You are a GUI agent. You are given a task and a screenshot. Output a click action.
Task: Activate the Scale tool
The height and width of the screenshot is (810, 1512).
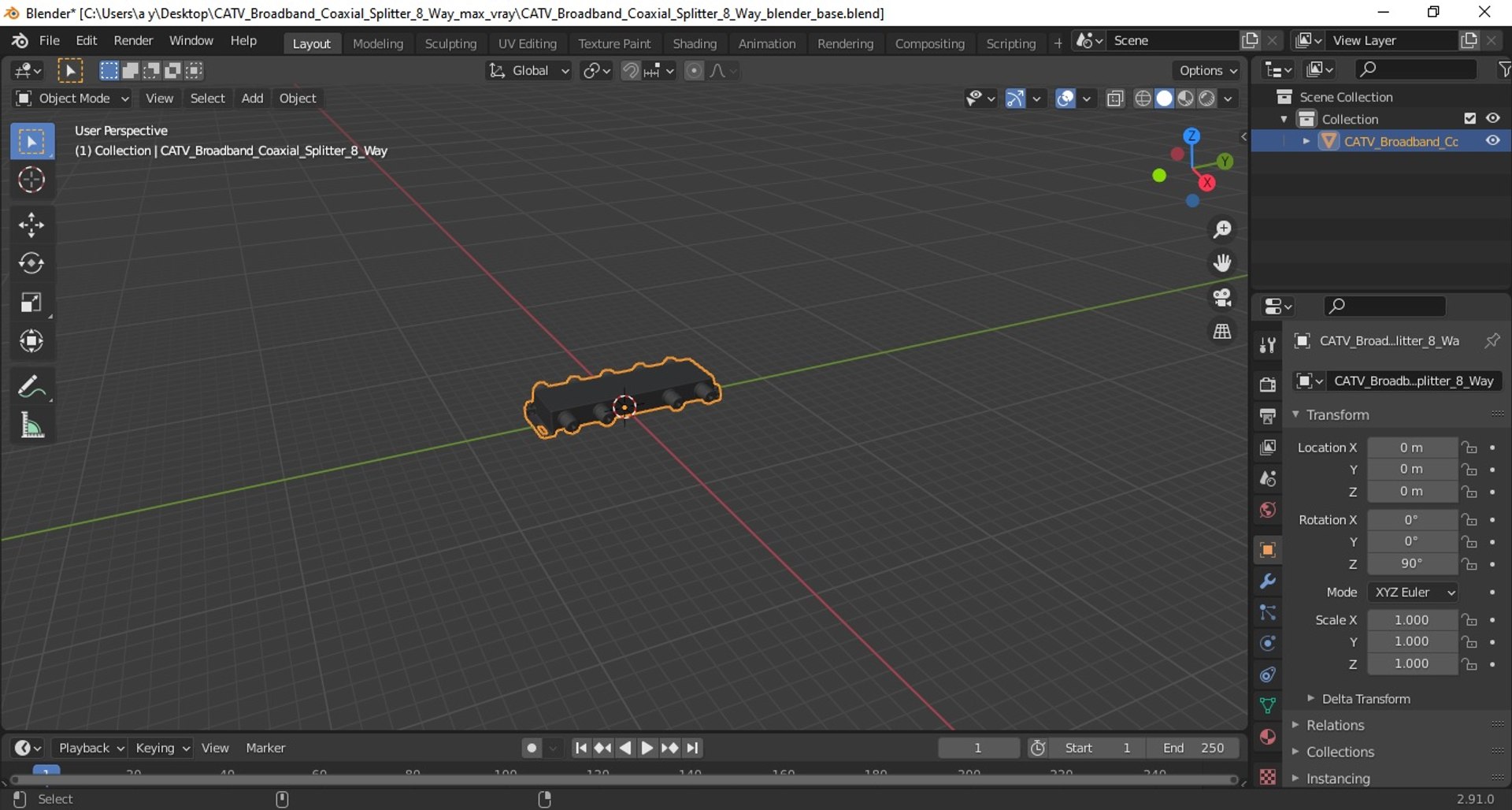(31, 303)
